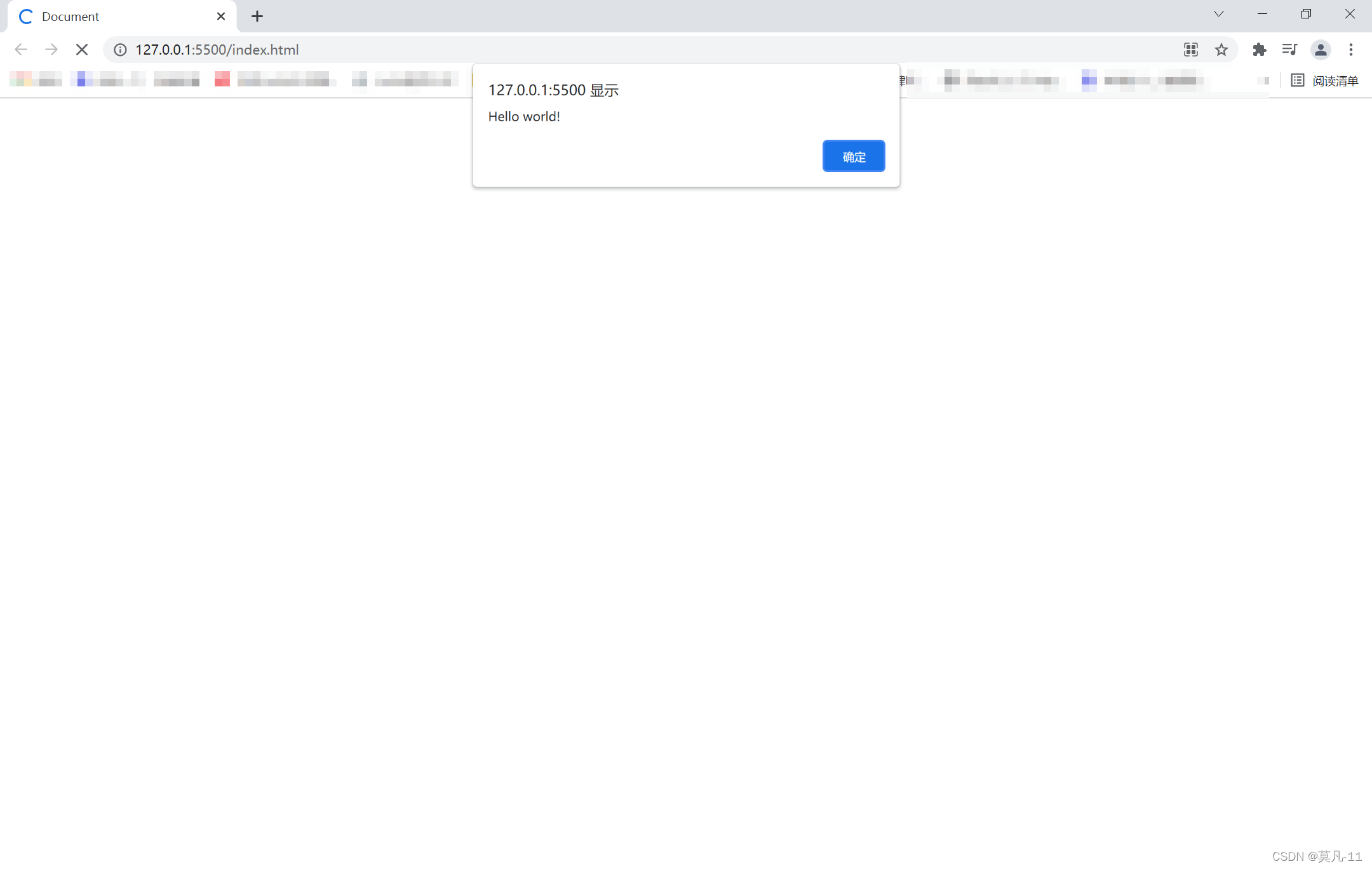Open the Extensions puzzle icon
1372x869 pixels.
1259,50
